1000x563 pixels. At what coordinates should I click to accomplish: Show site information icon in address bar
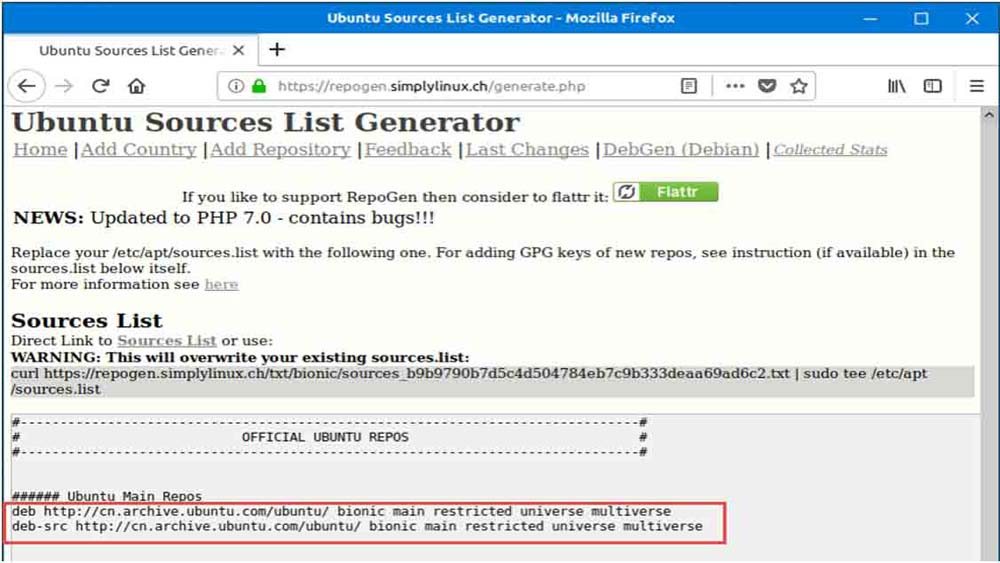pyautogui.click(x=235, y=86)
